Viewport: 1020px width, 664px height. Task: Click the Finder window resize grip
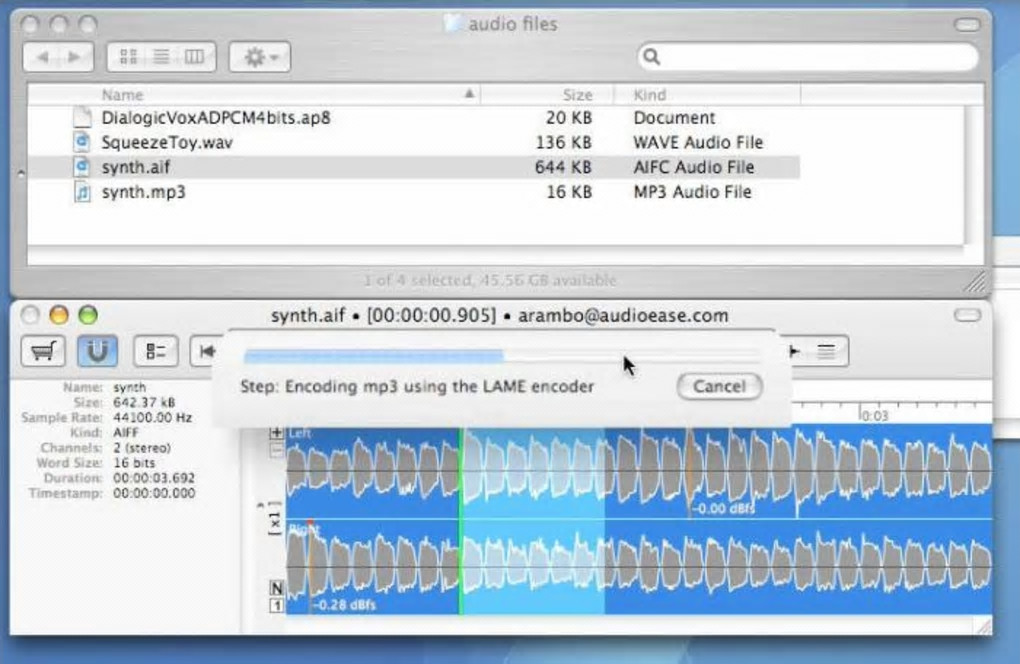(976, 282)
